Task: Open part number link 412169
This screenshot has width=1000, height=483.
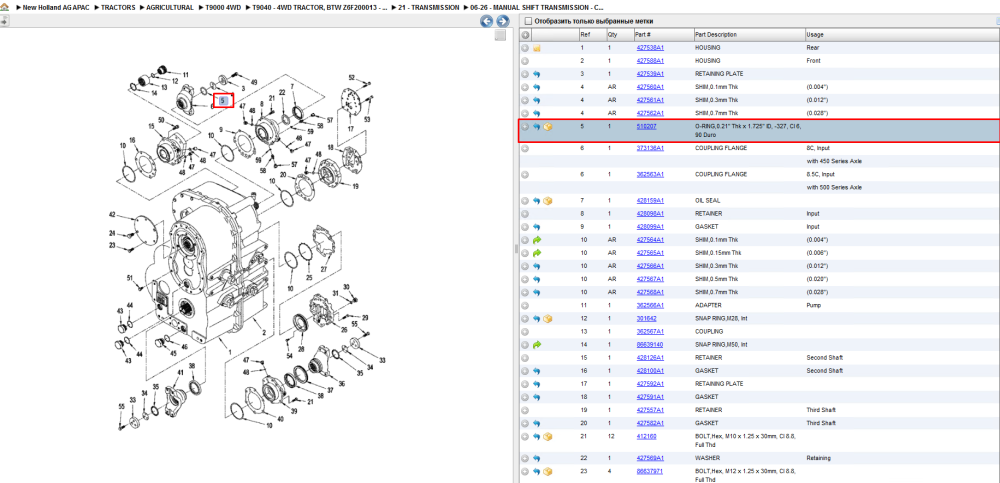Action: click(646, 436)
